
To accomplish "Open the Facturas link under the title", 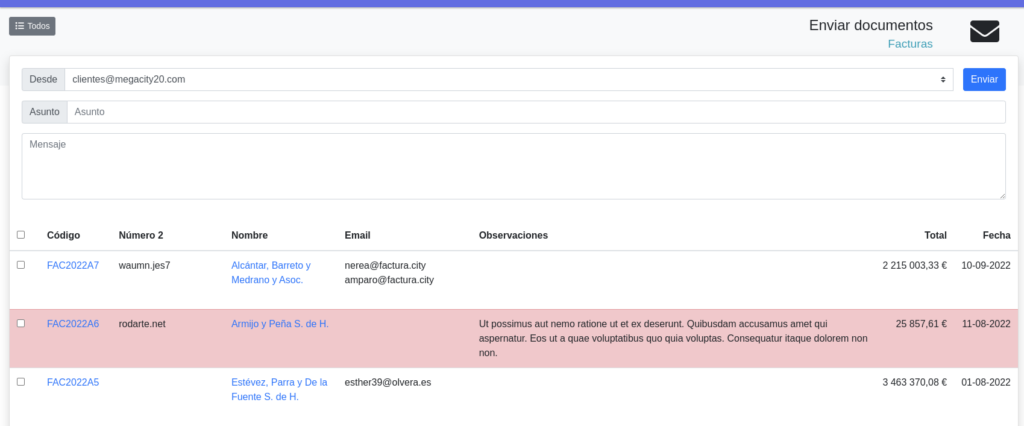I will coord(909,44).
